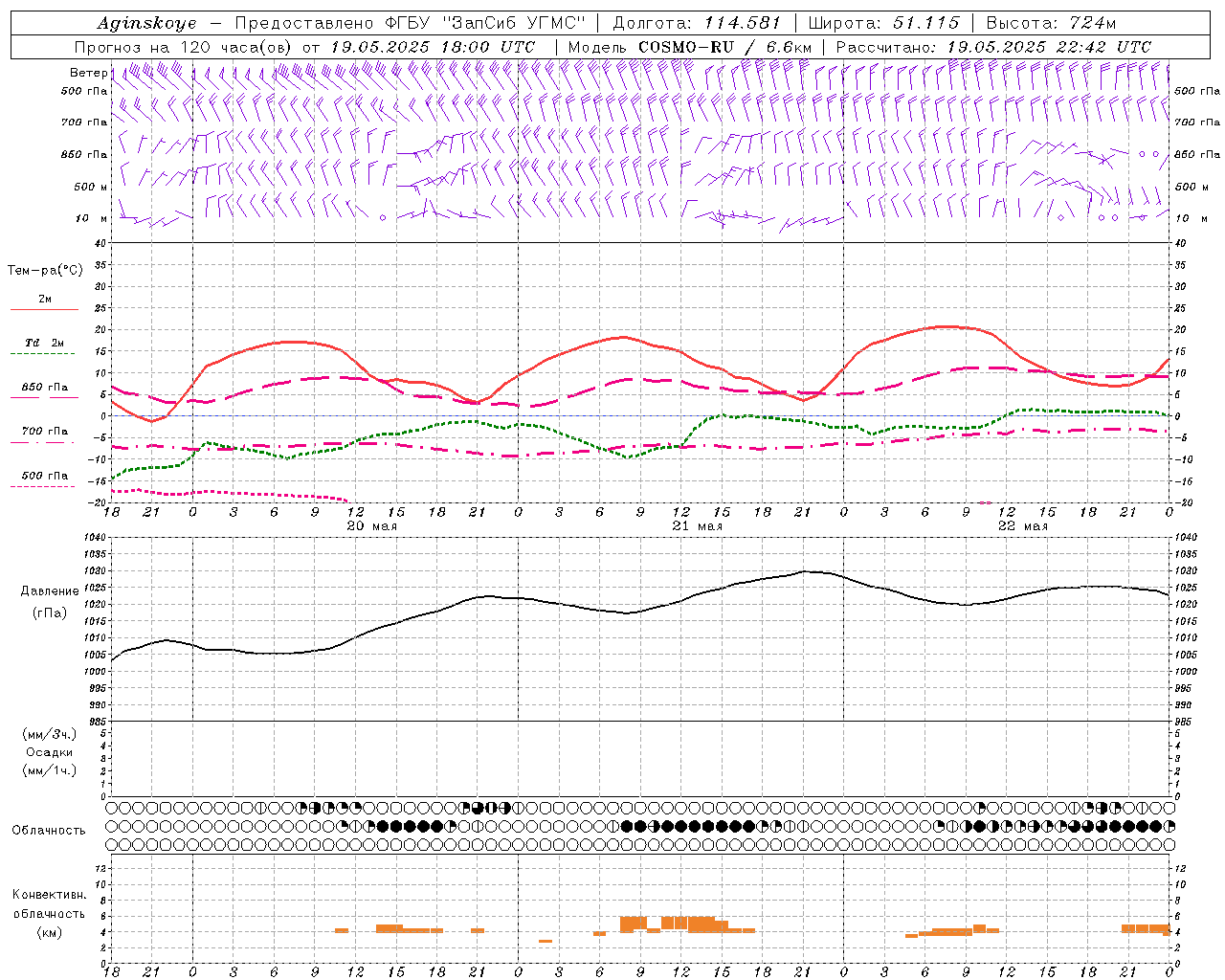Click the "Конвективн." convective cloud label
The image size is (1225, 980).
click(x=49, y=895)
